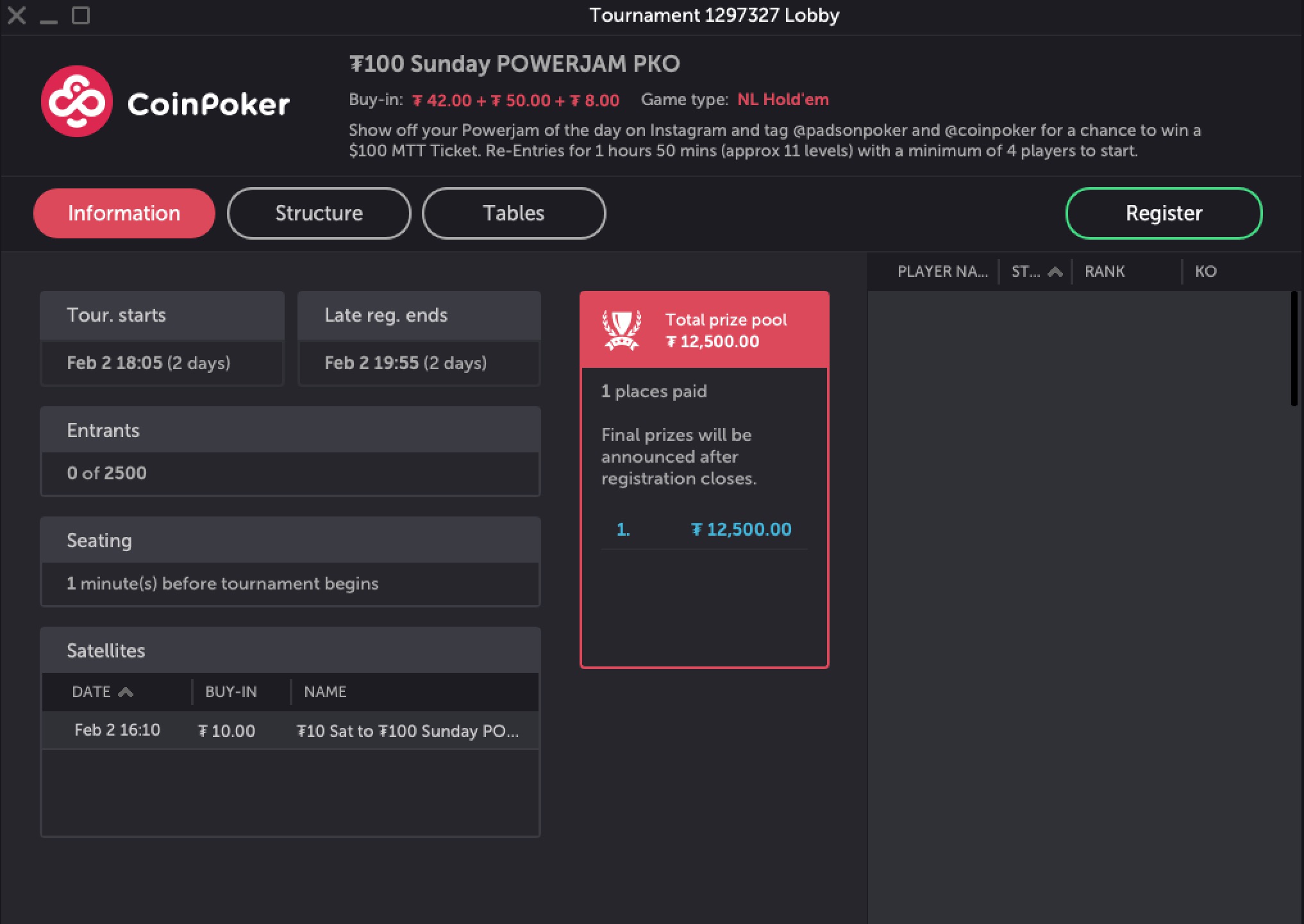Viewport: 1304px width, 924px height.
Task: Click '1 minute(s) before tournament begins' text
Action: click(x=222, y=584)
